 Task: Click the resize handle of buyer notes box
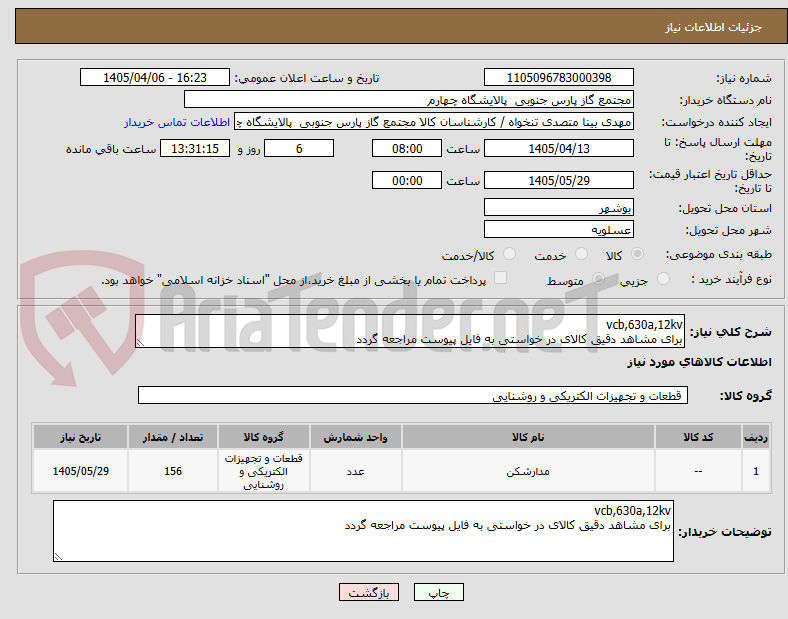58,557
